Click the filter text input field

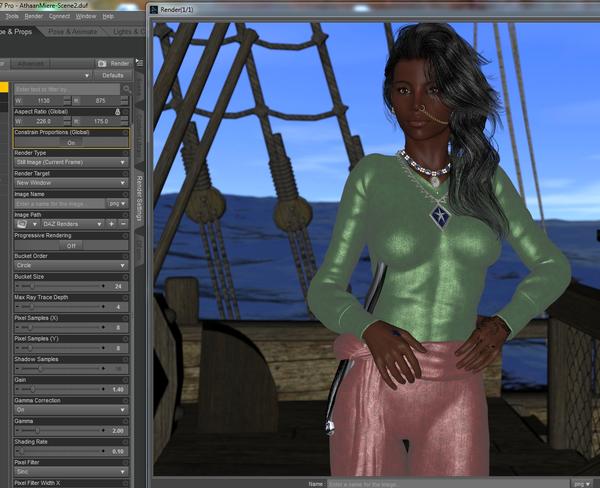pos(67,90)
